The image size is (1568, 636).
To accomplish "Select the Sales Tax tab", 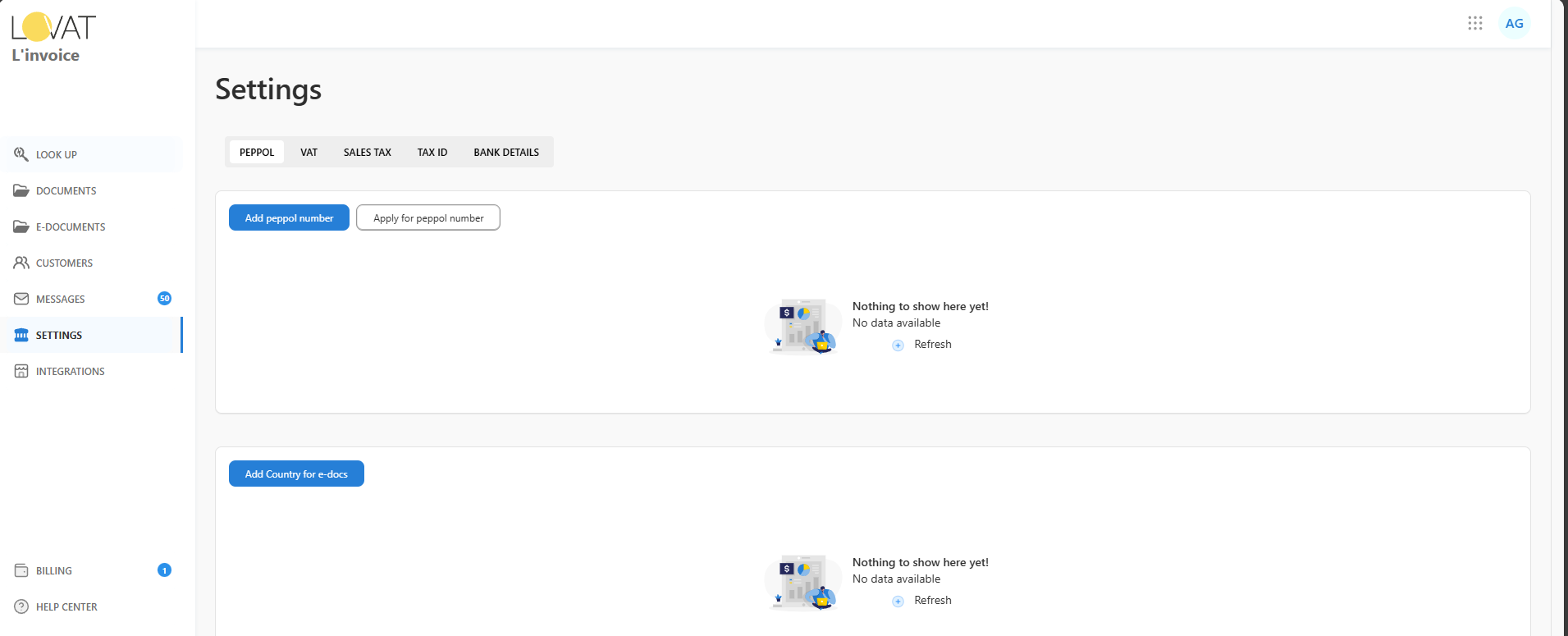I will click(x=367, y=152).
